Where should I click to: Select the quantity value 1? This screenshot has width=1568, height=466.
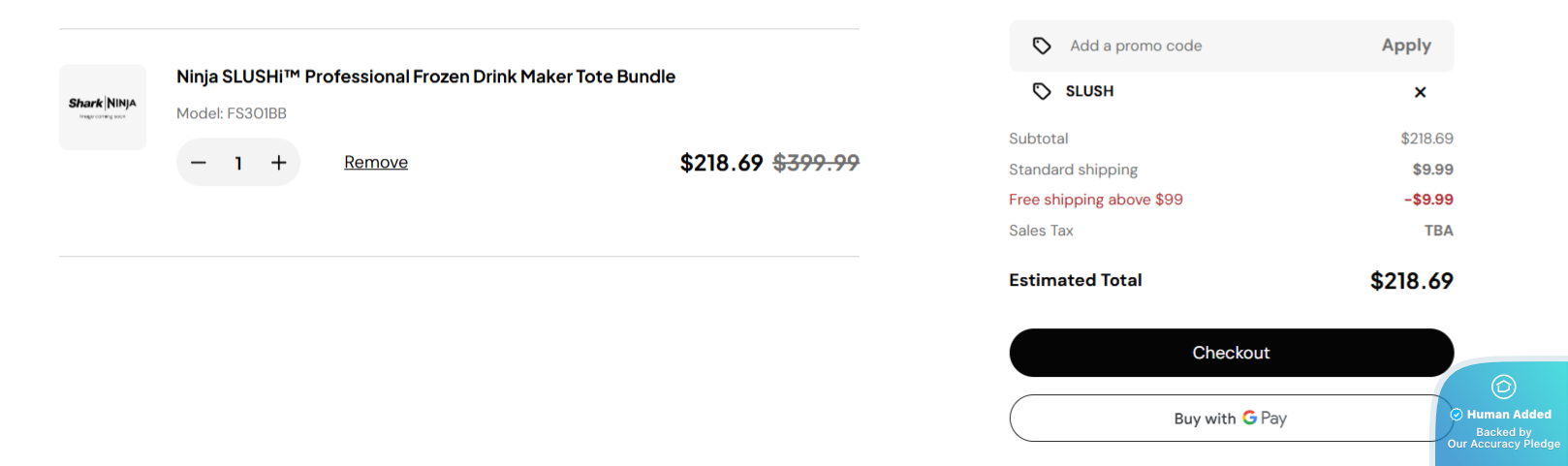tap(238, 163)
